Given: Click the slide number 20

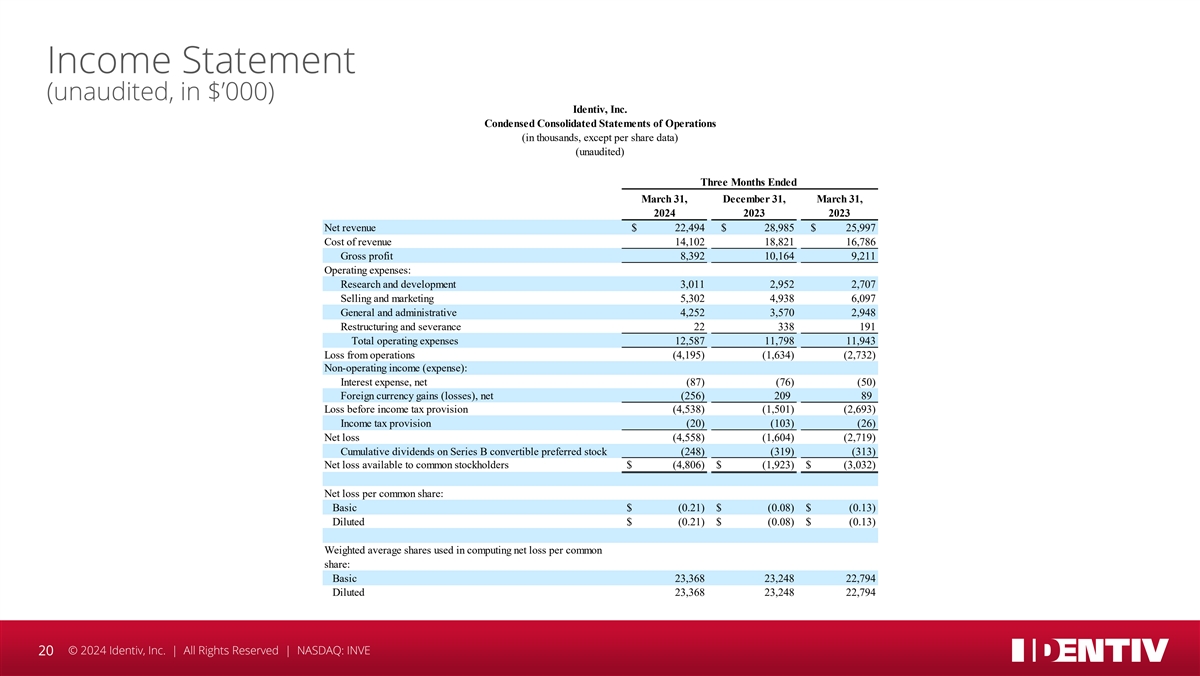Looking at the screenshot, I should tap(45, 651).
